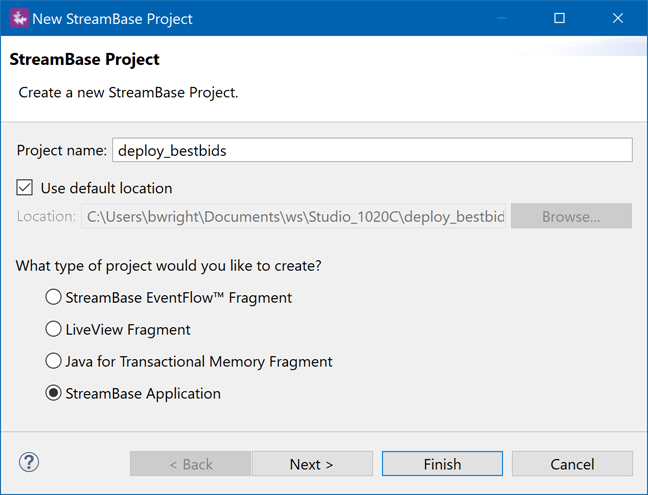Viewport: 648px width, 495px height.
Task: Cancel the project creation wizard
Action: (x=572, y=464)
